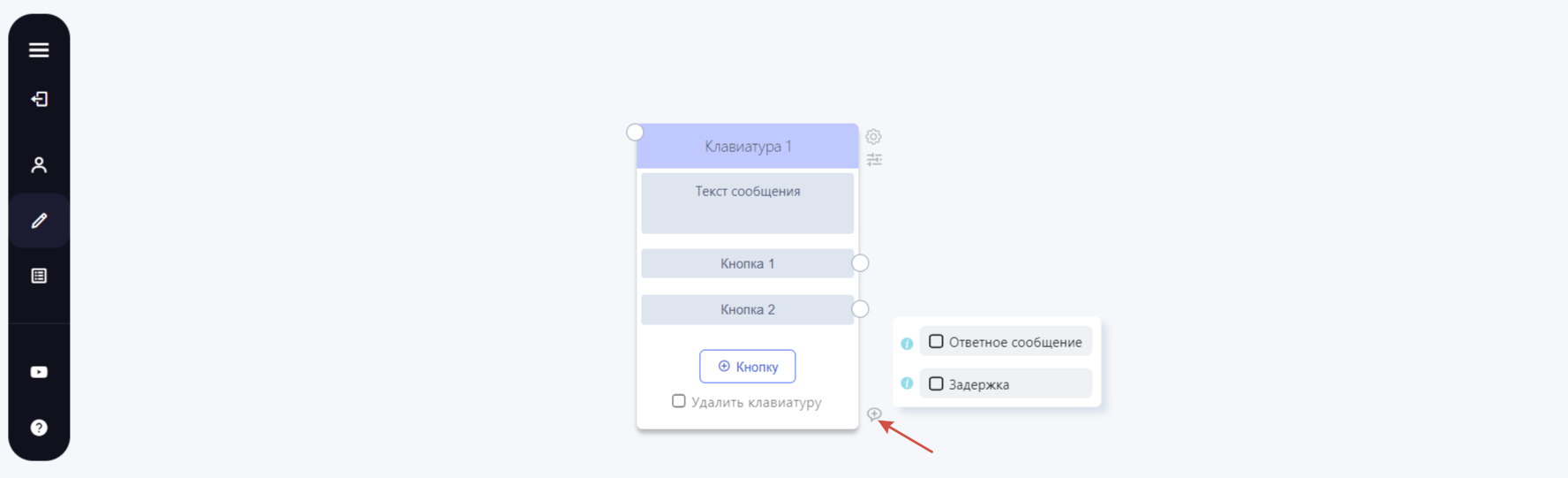Open the YouTube video icon
Screen dimensions: 1568x478
39,372
